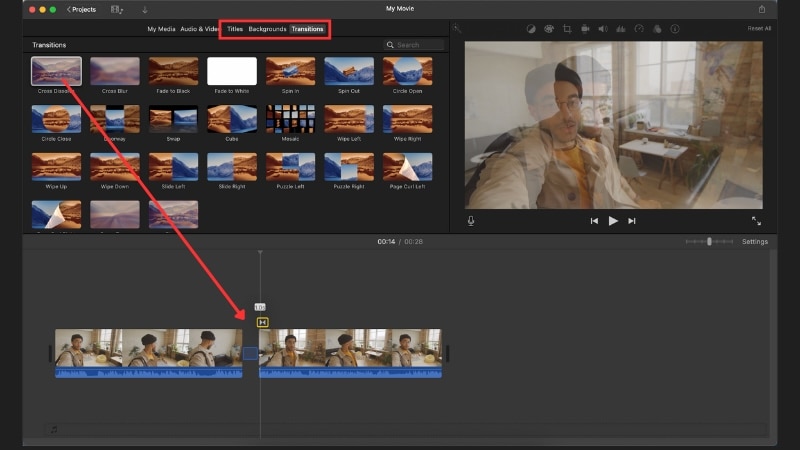Select the Cube transition
This screenshot has width=800, height=450.
pos(232,119)
